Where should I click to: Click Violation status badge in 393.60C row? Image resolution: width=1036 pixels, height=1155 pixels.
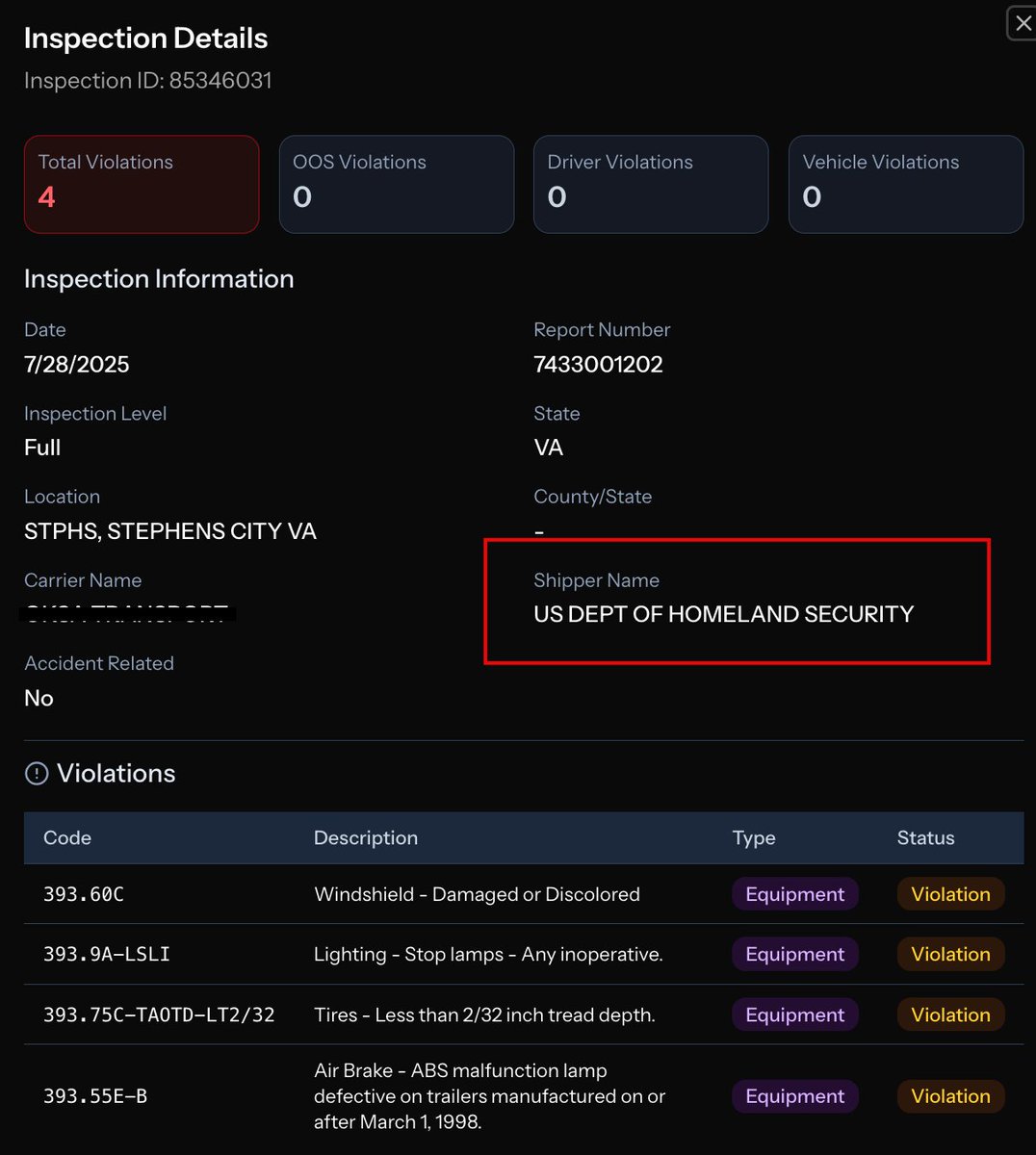pyautogui.click(x=950, y=894)
